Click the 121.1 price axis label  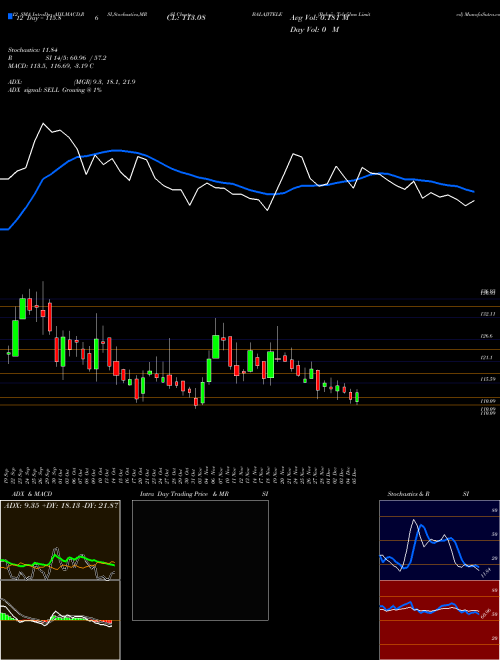487,357
